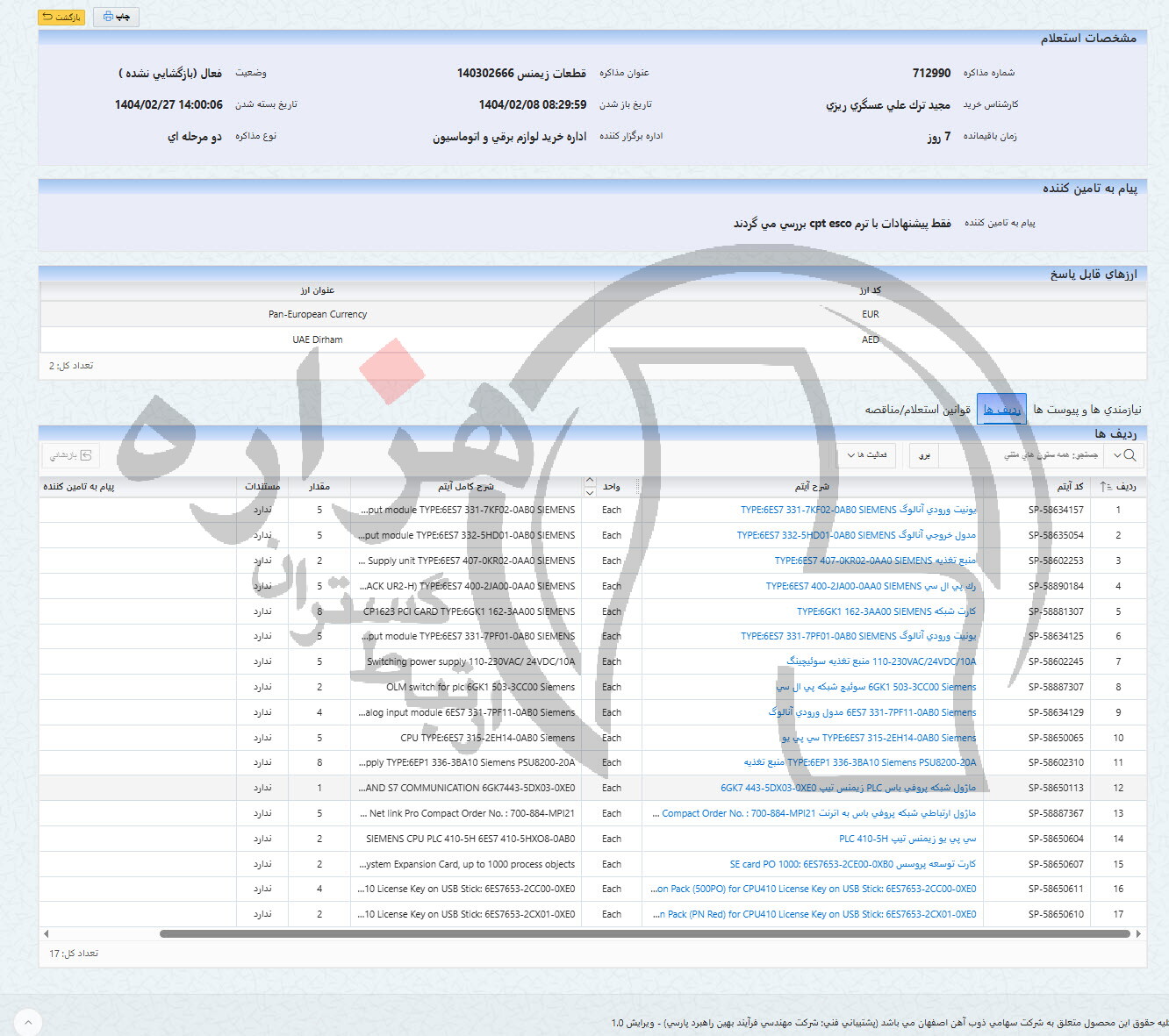Switch to نیازمندی ها و پیوست ها tab
Image resolution: width=1169 pixels, height=1036 pixels.
[x=1087, y=410]
